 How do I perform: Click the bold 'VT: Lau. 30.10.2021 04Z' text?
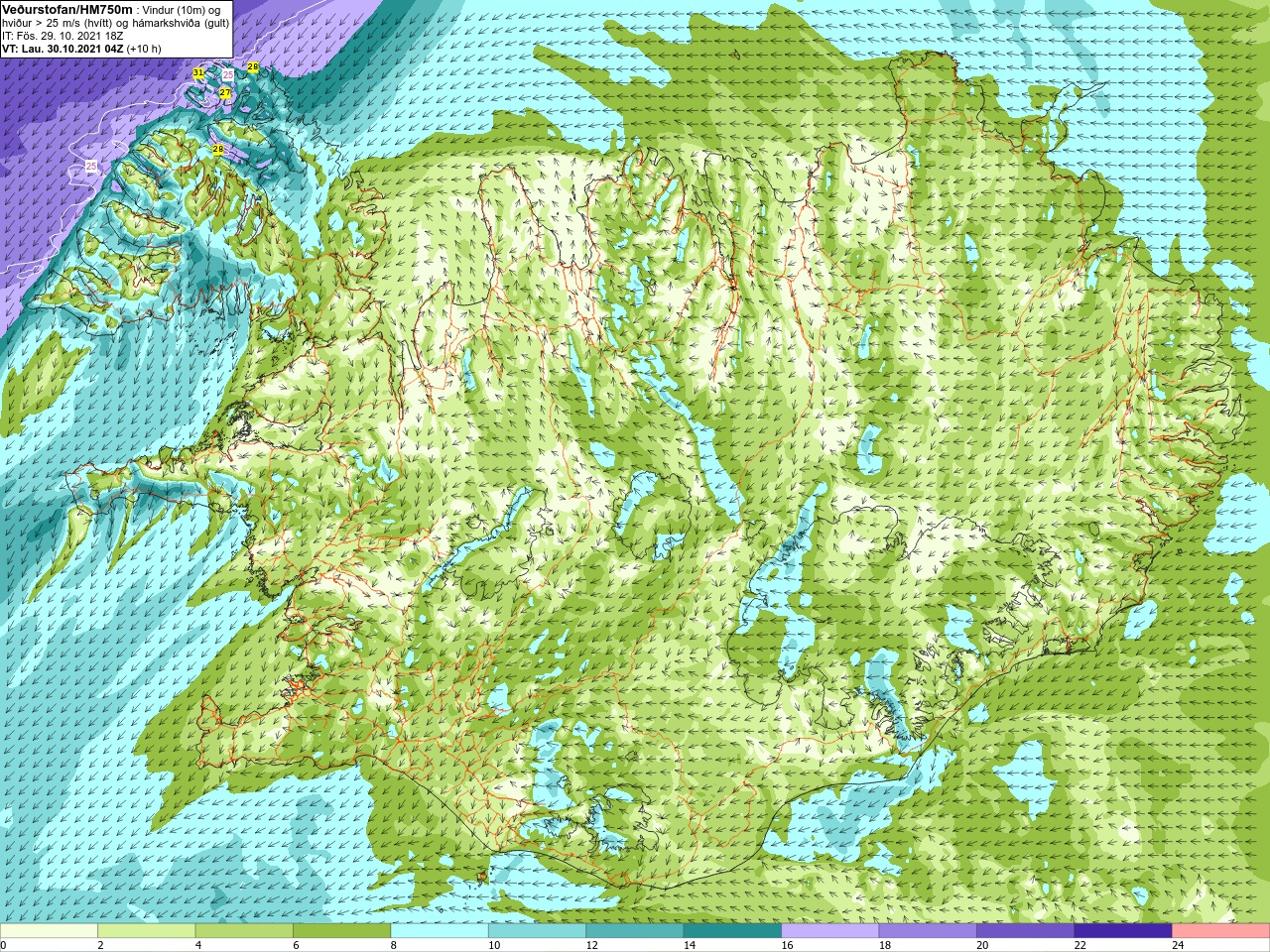tap(63, 48)
